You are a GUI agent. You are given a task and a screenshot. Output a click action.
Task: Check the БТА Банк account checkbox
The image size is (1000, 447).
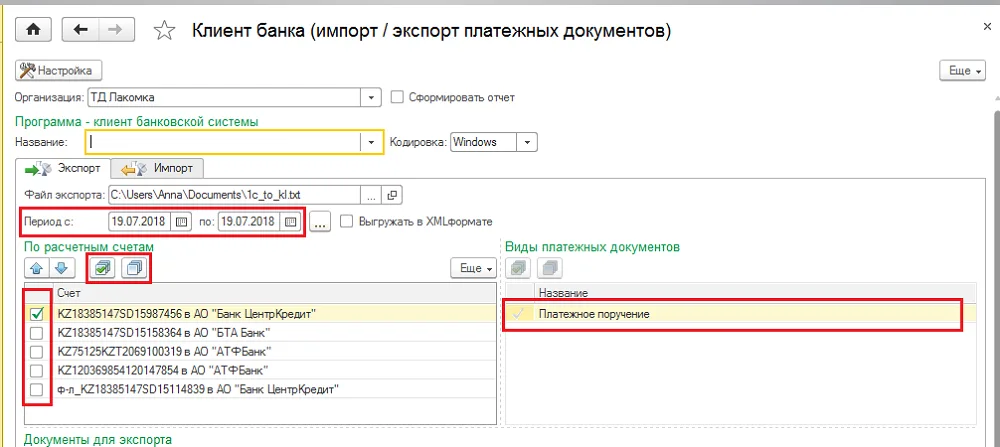pyautogui.click(x=37, y=332)
